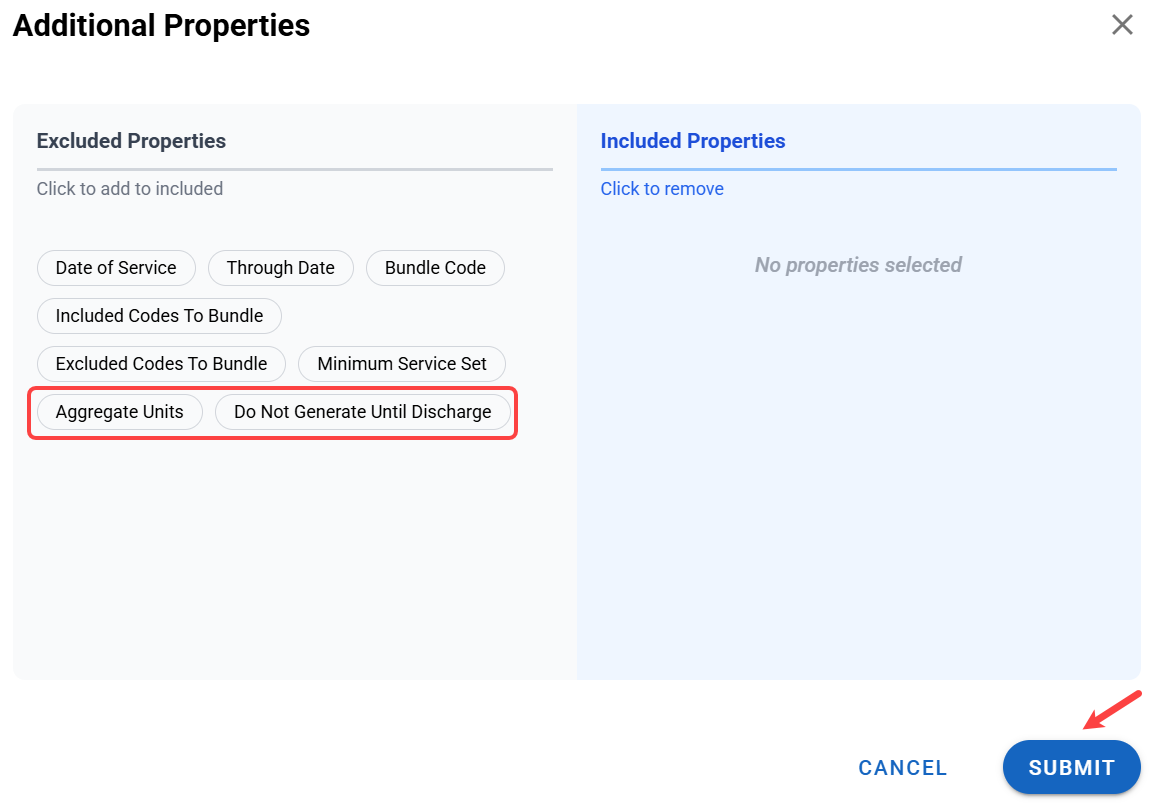1158x806 pixels.
Task: Select the Through Date property chip
Action: (x=280, y=268)
